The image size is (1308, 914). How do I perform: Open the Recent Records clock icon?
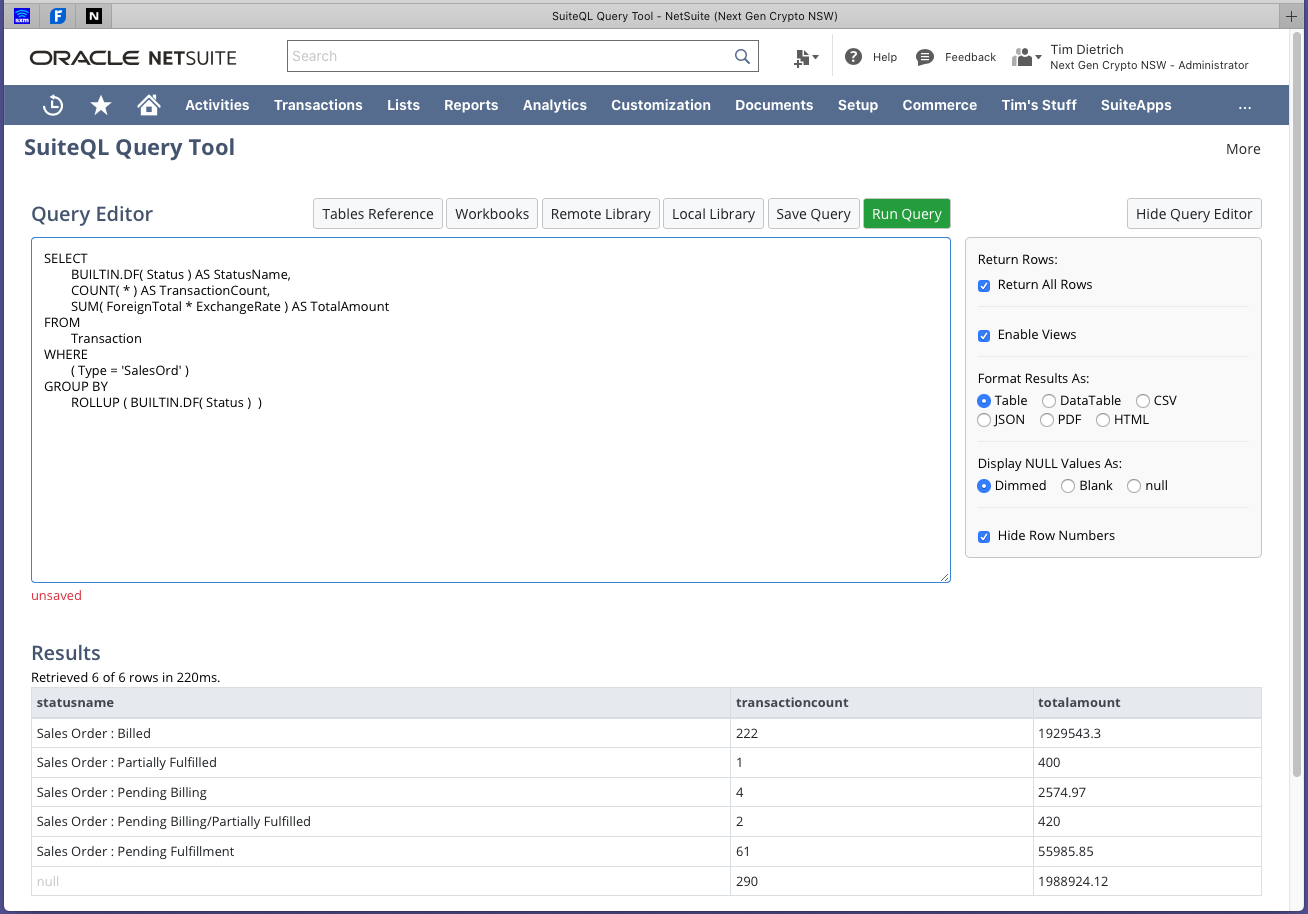[x=53, y=105]
